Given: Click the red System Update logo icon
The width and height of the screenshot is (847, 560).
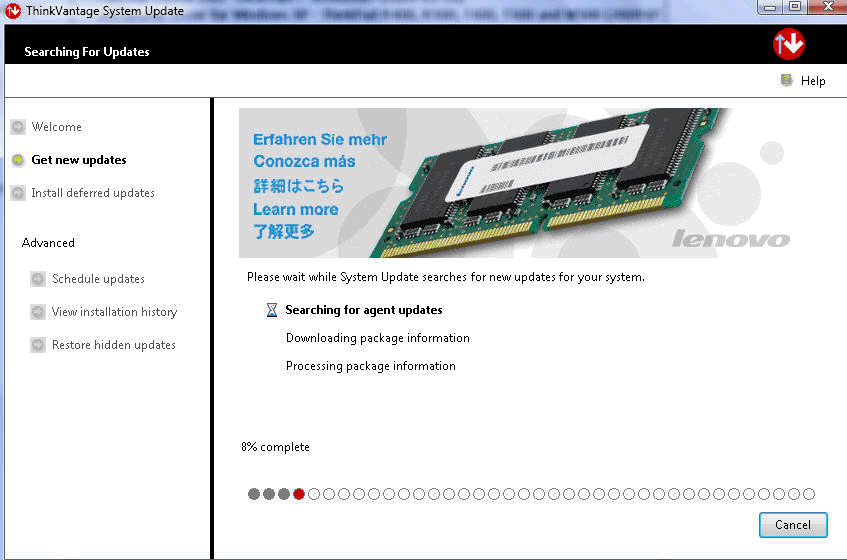Looking at the screenshot, I should (x=789, y=44).
